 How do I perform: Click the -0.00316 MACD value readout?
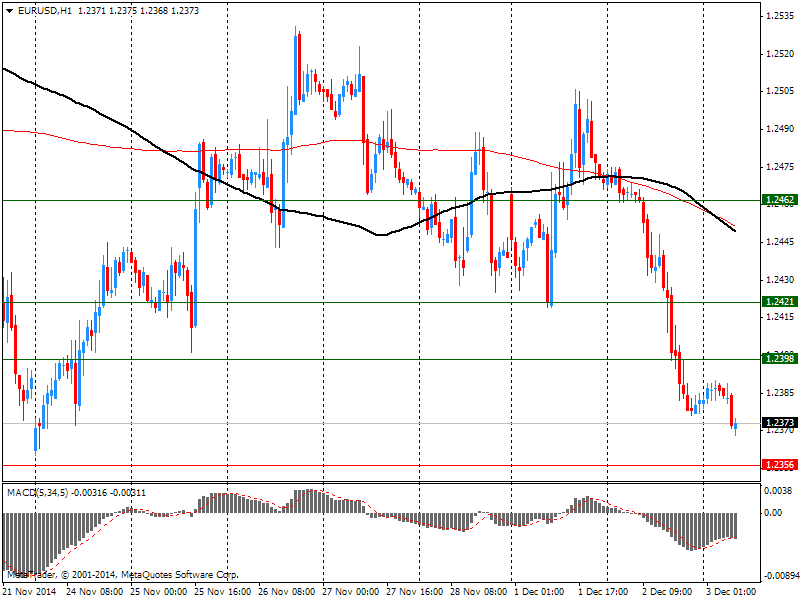89,493
